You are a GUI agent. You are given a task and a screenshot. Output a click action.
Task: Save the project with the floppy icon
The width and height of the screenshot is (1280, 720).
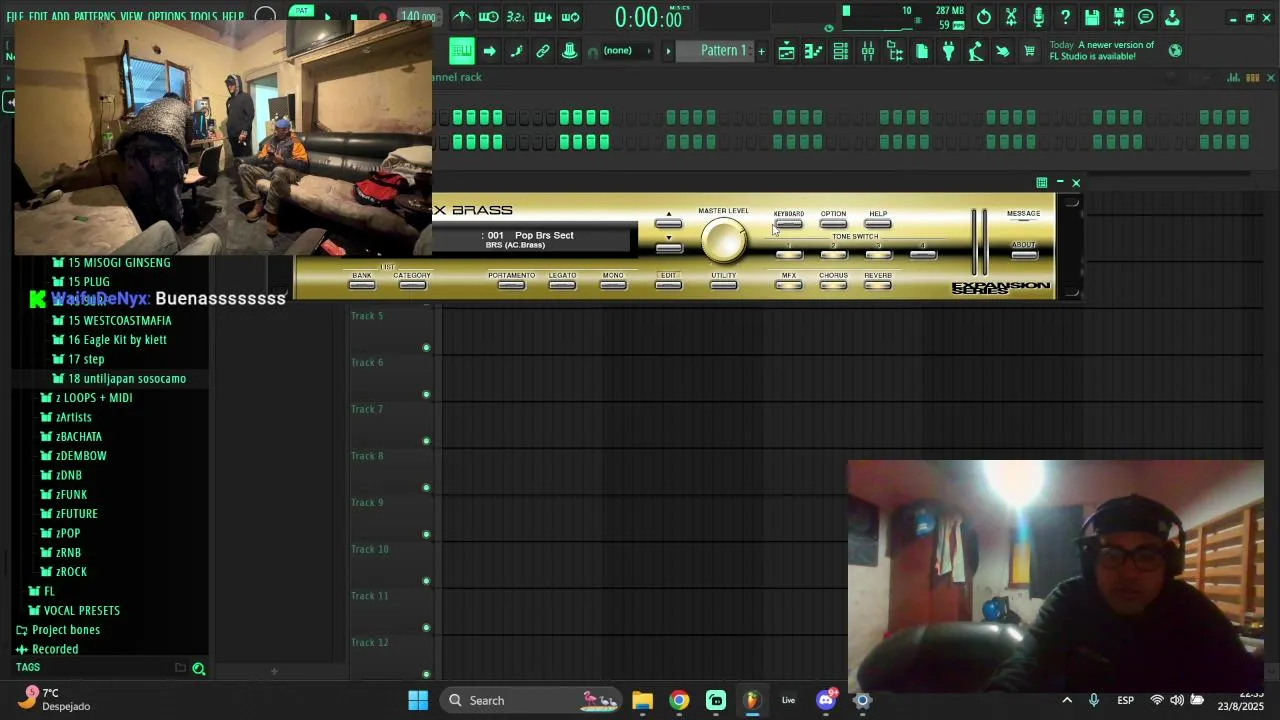pyautogui.click(x=1092, y=17)
